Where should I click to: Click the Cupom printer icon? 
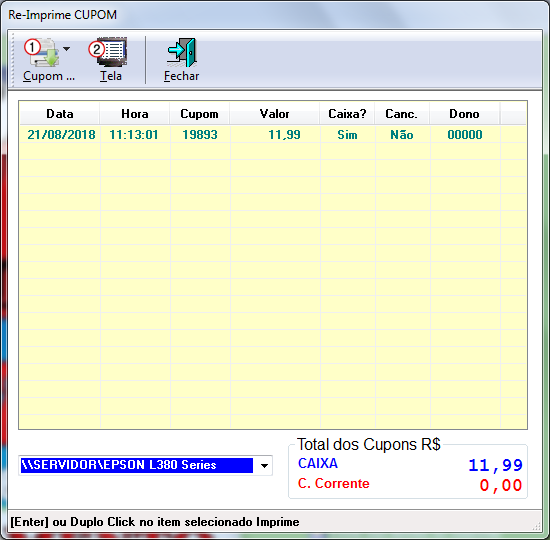tap(42, 53)
